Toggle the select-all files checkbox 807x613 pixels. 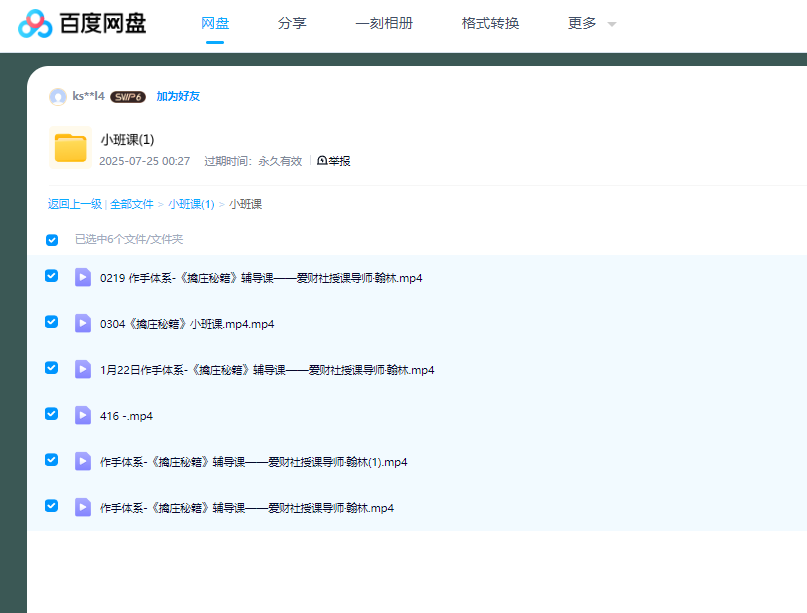[52, 240]
